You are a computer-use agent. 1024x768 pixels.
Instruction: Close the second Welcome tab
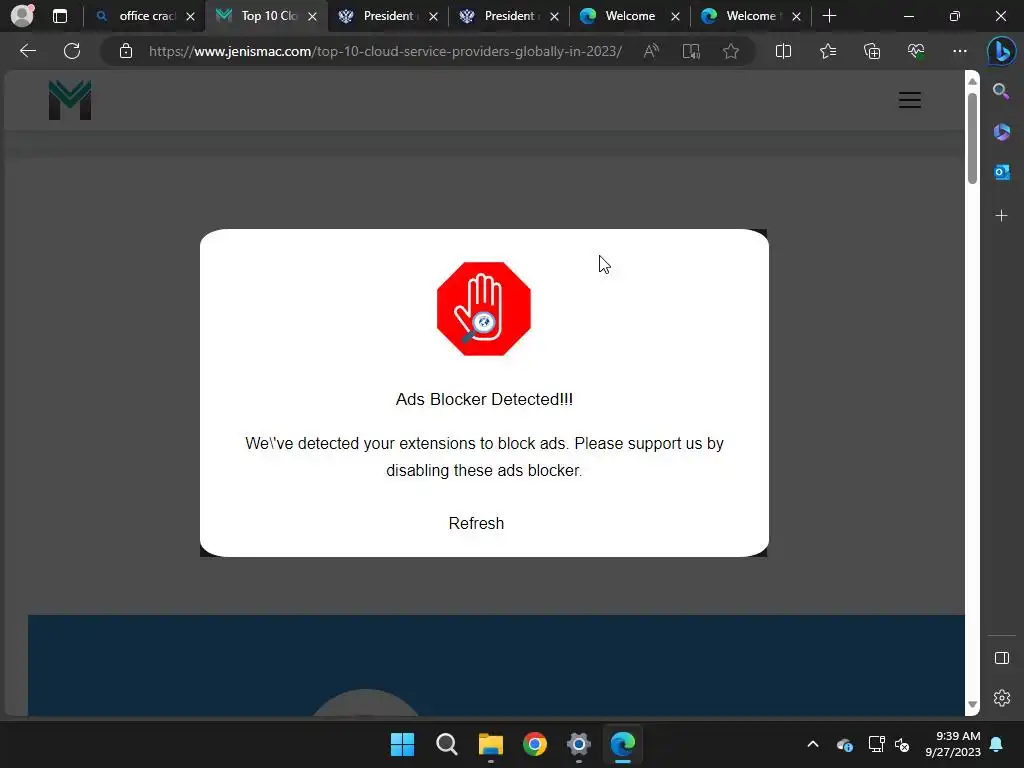tap(796, 16)
